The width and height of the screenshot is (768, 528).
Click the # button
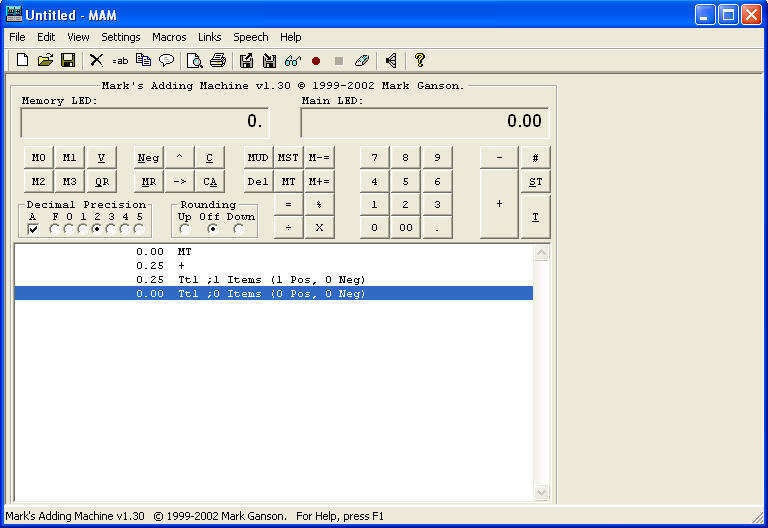(x=535, y=158)
